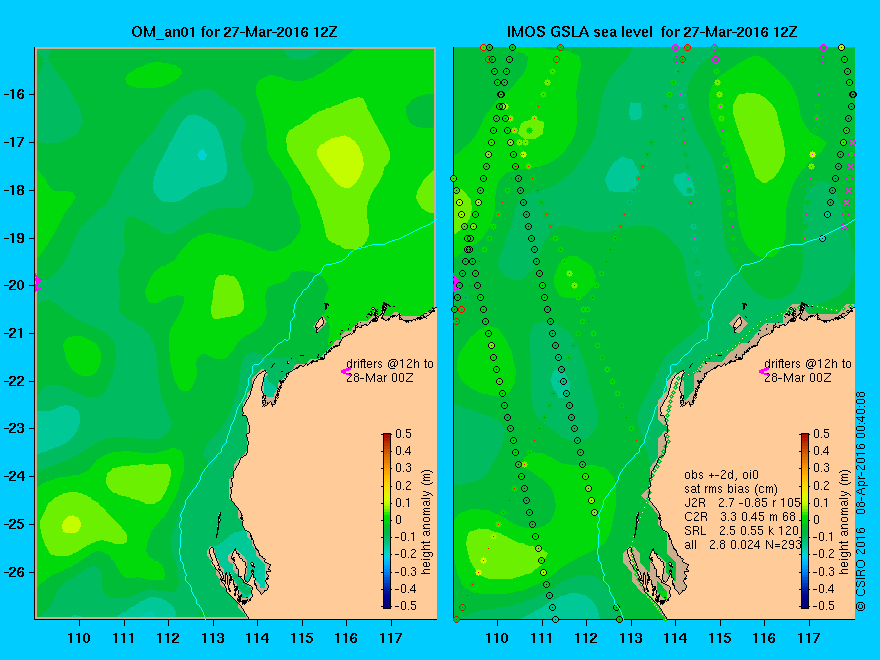880x660 pixels.
Task: Click the '-22' latitude axis label
Action: [x=14, y=382]
